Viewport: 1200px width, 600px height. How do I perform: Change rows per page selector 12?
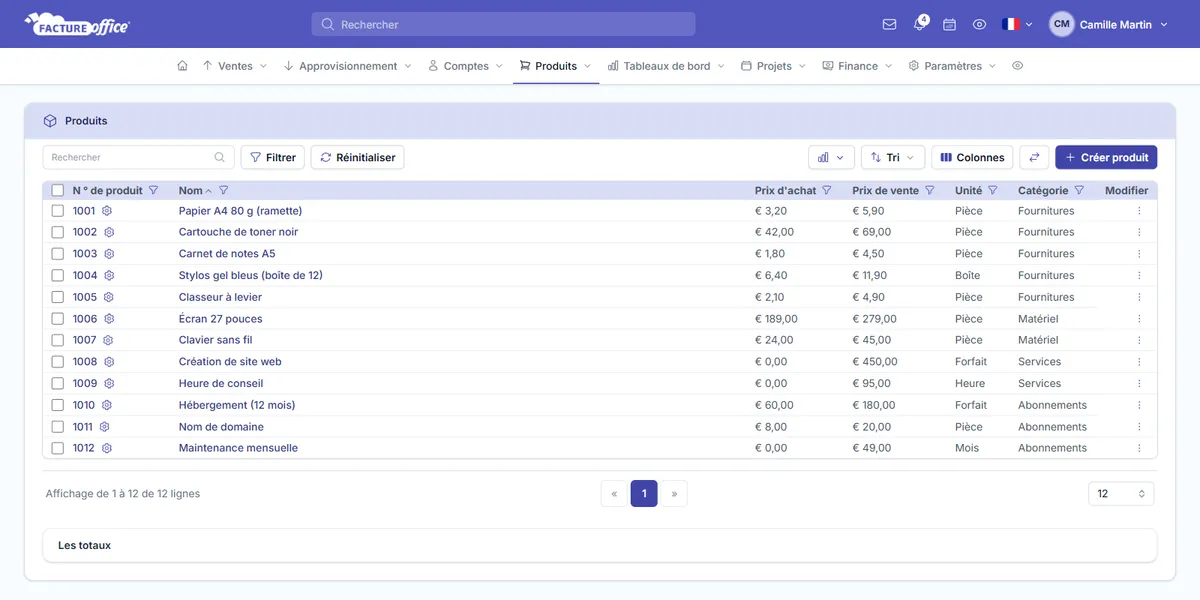coord(1121,494)
